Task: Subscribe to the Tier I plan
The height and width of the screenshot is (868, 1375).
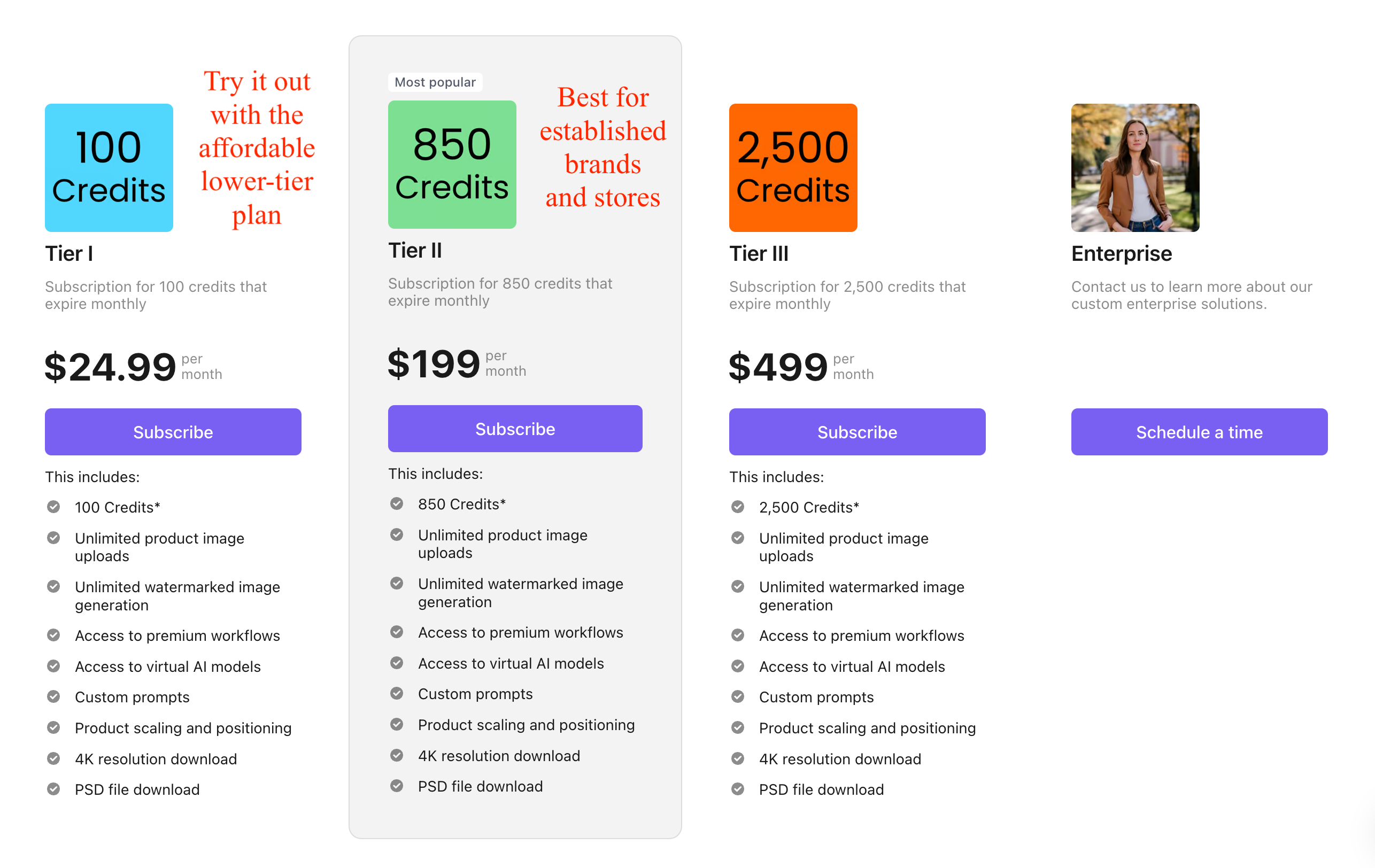Action: (x=173, y=432)
